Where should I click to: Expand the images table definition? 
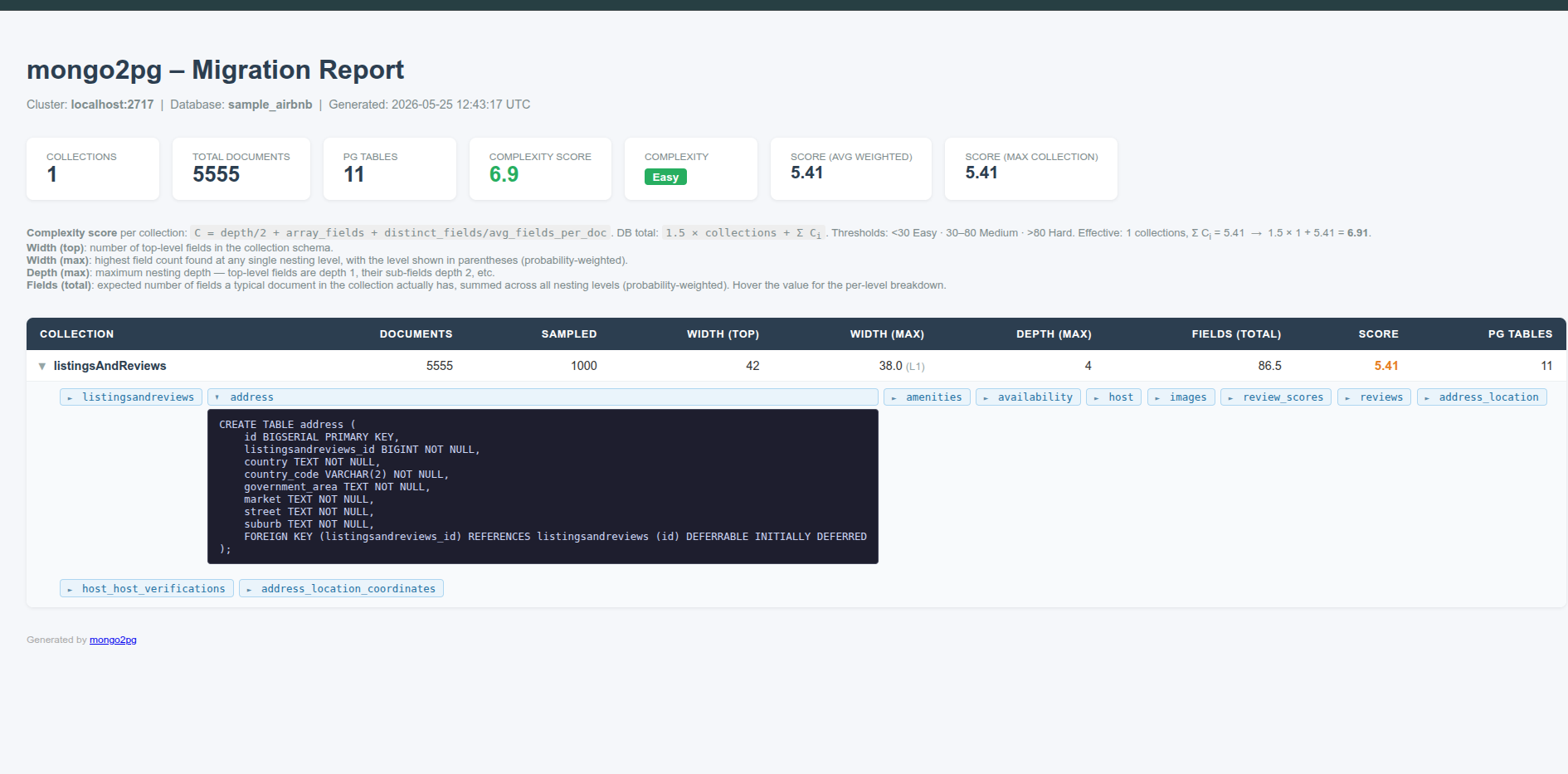(1181, 397)
